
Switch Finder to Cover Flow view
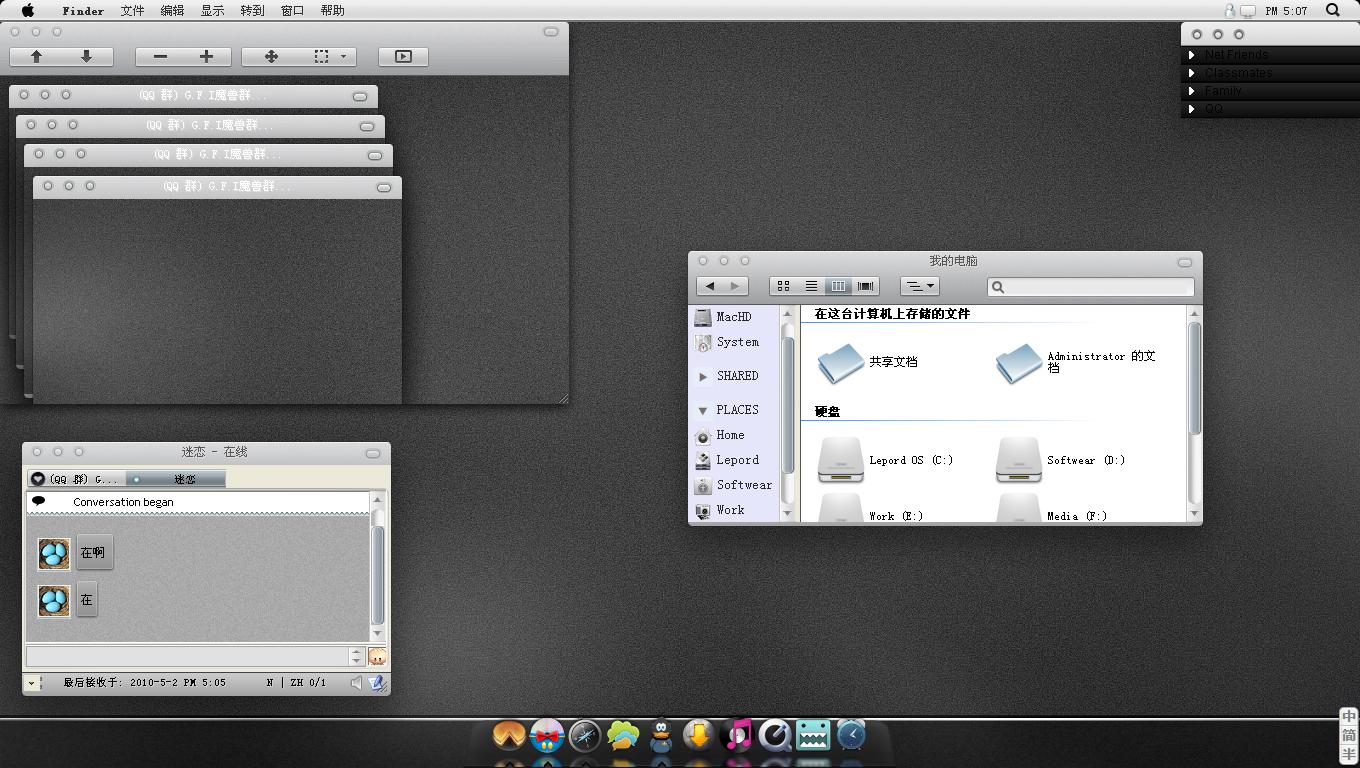click(865, 286)
